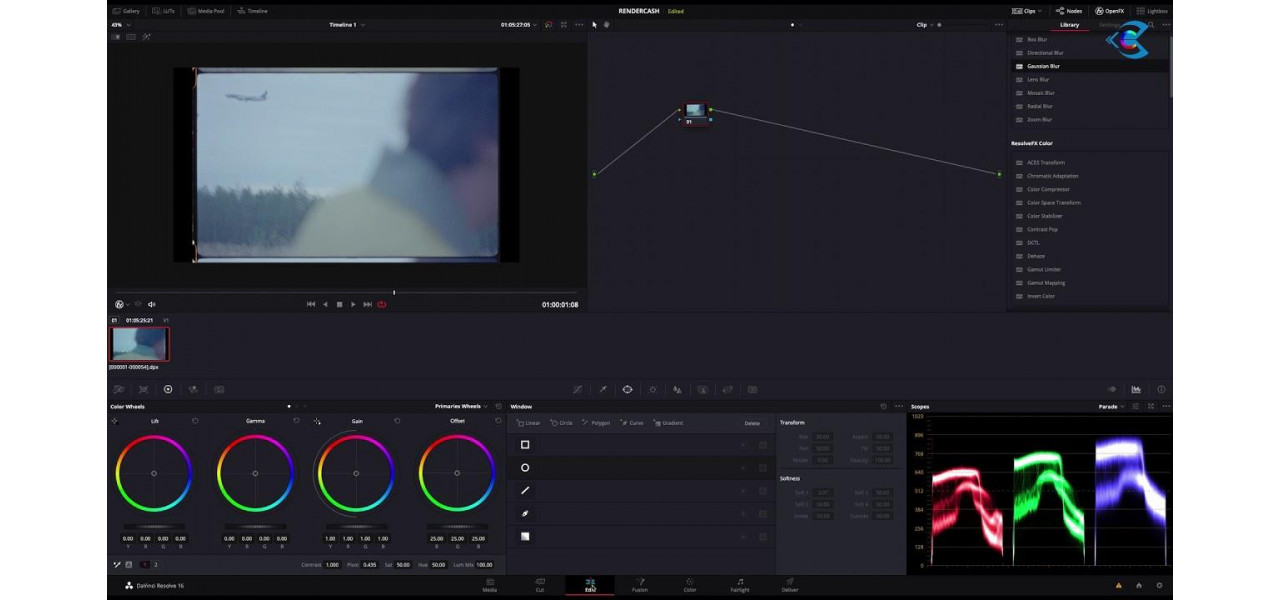Reset the Gamma color wheel

[x=296, y=421]
